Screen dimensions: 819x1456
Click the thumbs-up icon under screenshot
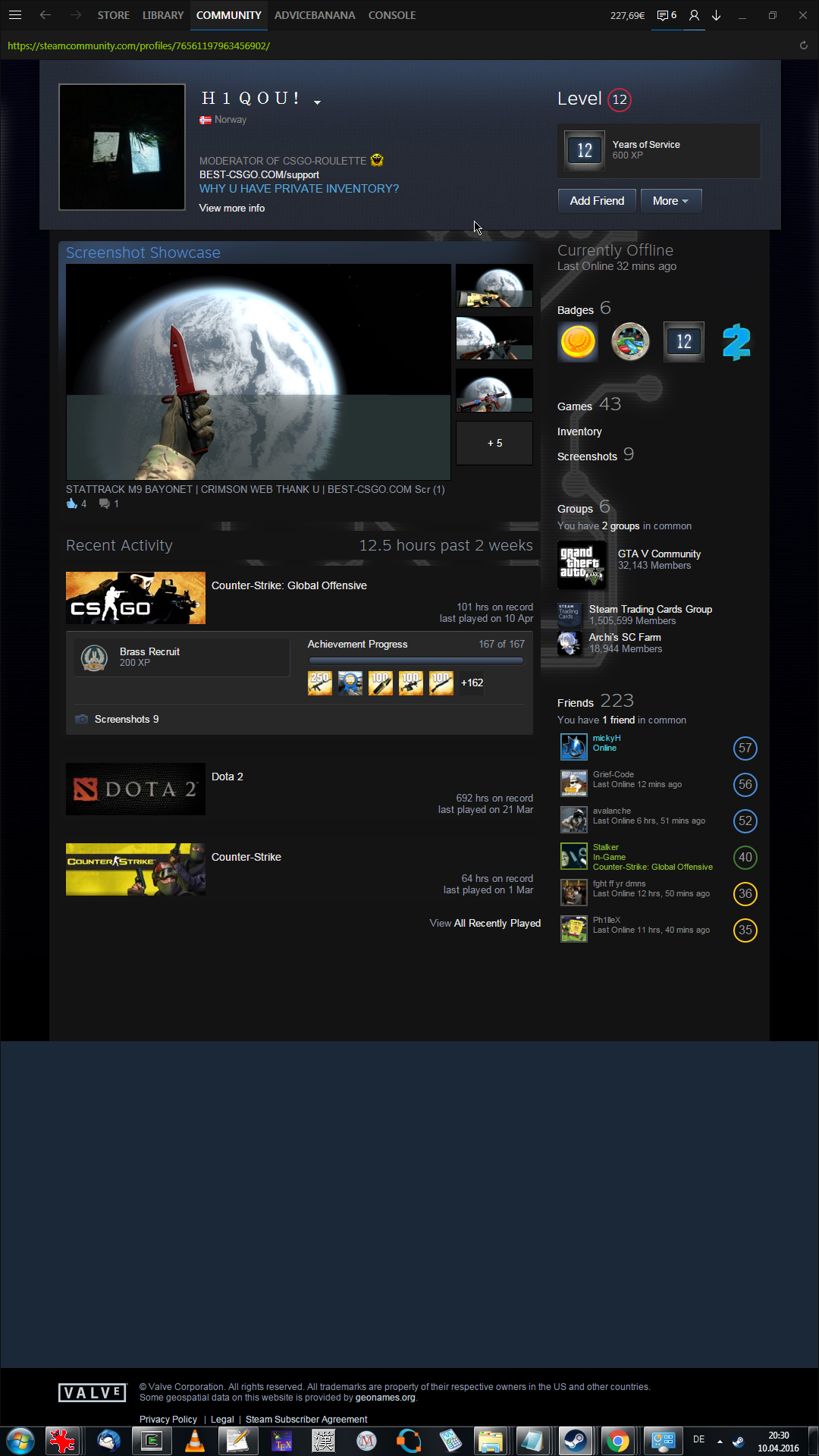pos(72,504)
